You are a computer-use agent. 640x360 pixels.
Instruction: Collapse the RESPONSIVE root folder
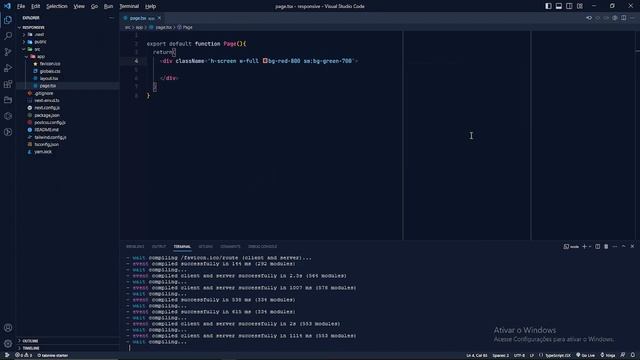[19, 27]
